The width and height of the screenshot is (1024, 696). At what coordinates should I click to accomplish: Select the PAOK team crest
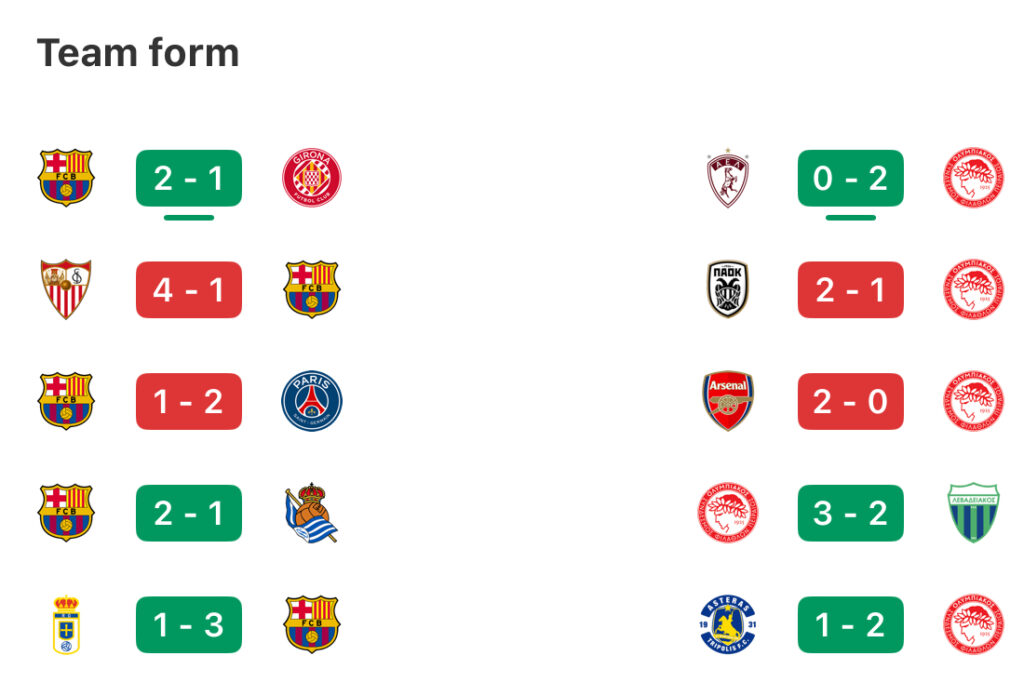(x=728, y=290)
